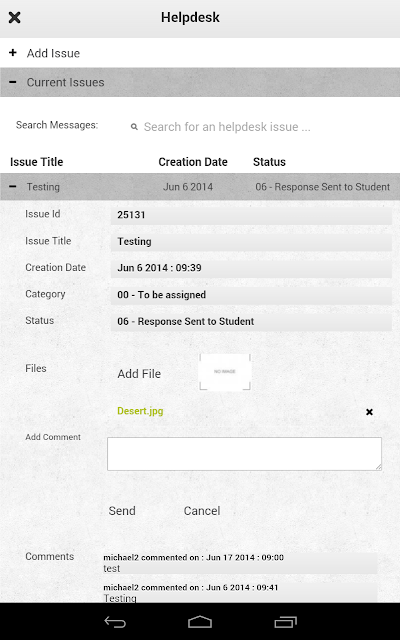
Task: Collapse the Current Issues section
Action: [x=200, y=82]
